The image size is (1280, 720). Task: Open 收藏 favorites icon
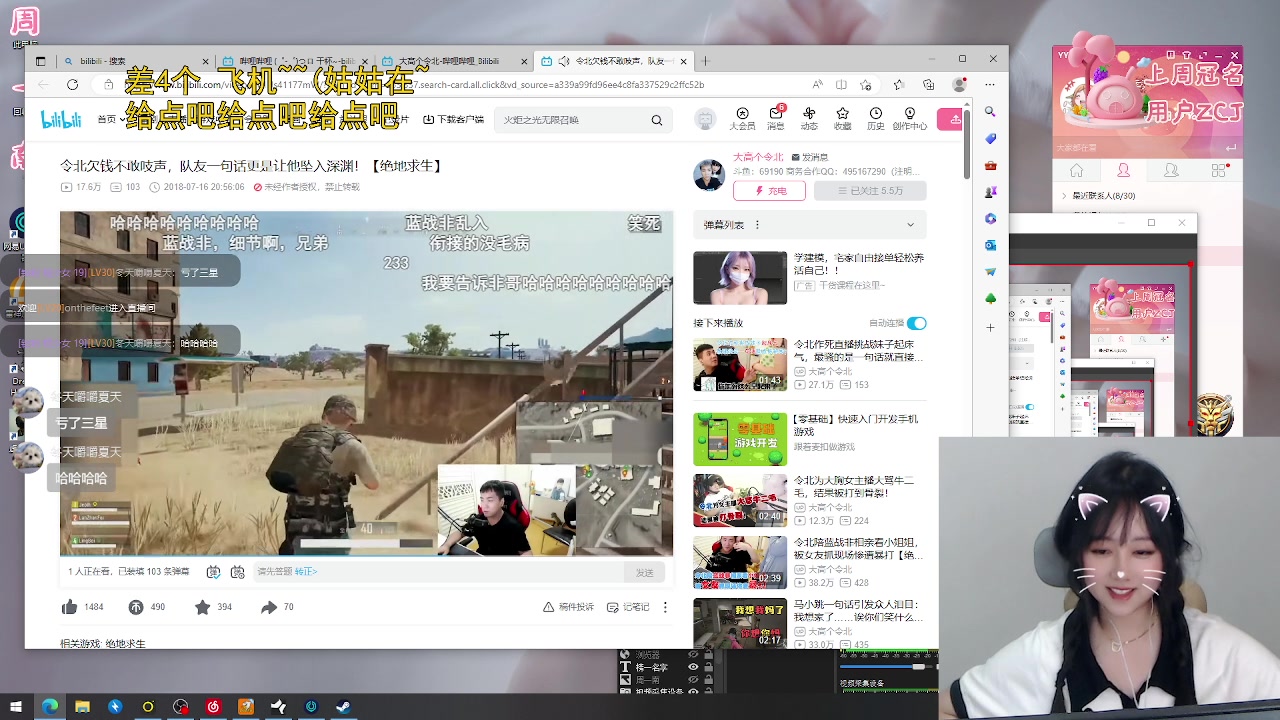click(843, 119)
